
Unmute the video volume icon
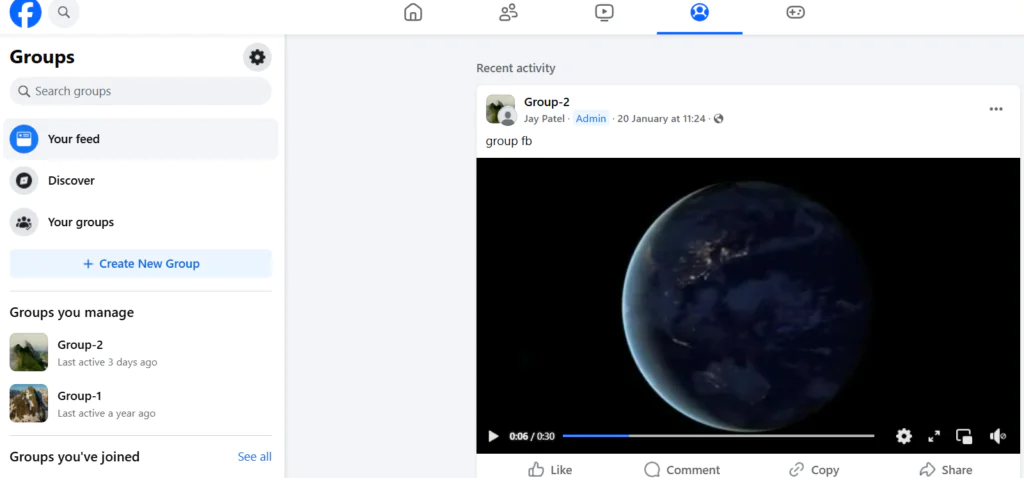click(997, 436)
